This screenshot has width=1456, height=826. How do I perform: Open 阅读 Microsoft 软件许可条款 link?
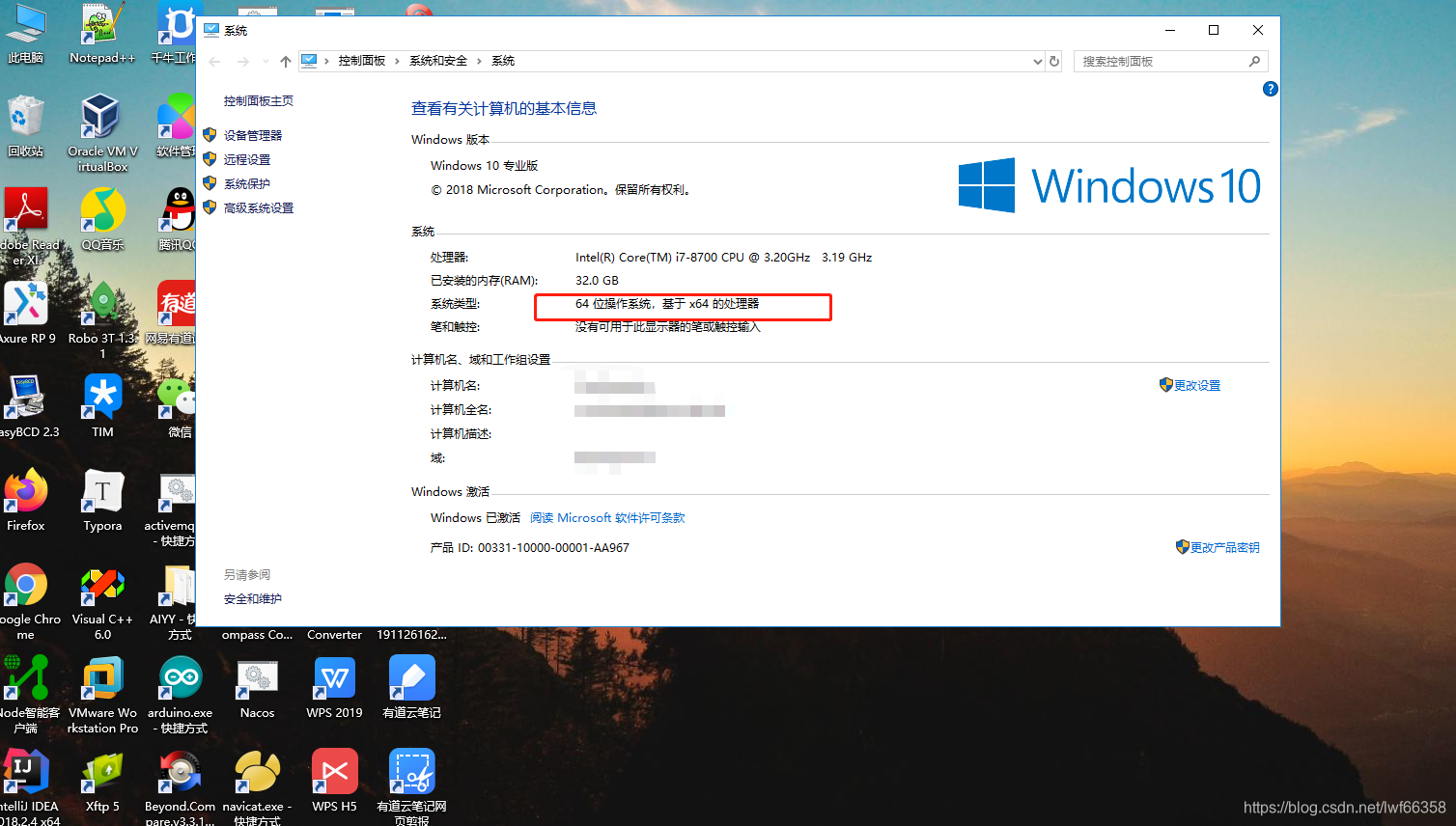[x=607, y=518]
